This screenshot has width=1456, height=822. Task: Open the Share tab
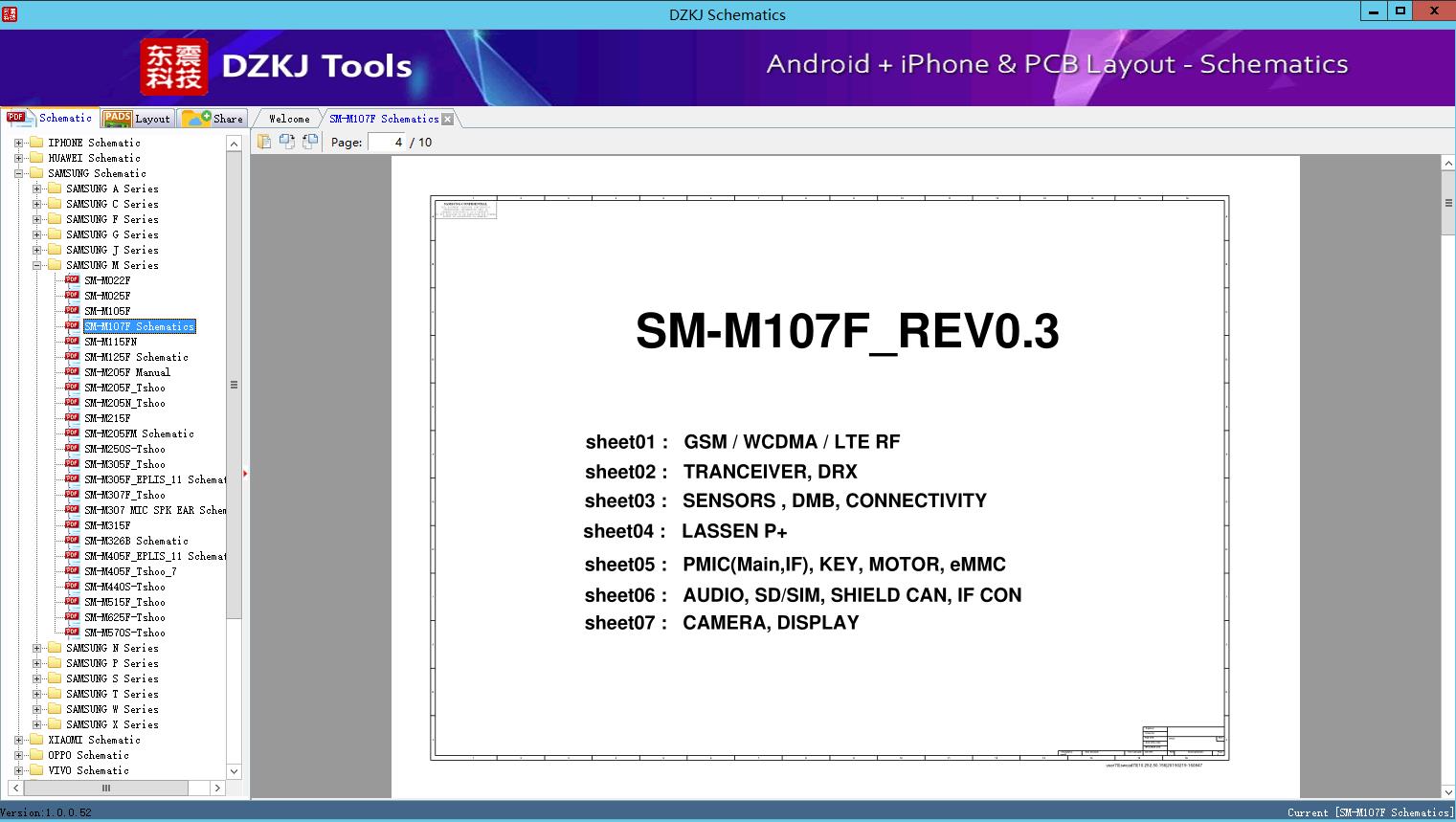[213, 119]
